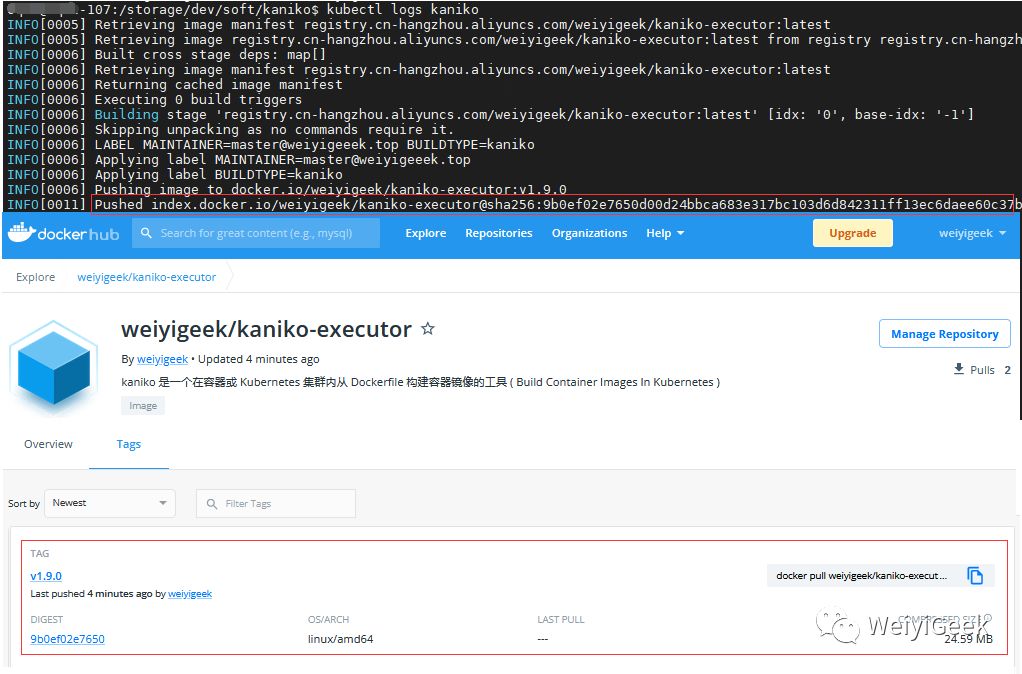Copy the docker pull command
This screenshot has height=674, width=1022.
click(x=975, y=576)
